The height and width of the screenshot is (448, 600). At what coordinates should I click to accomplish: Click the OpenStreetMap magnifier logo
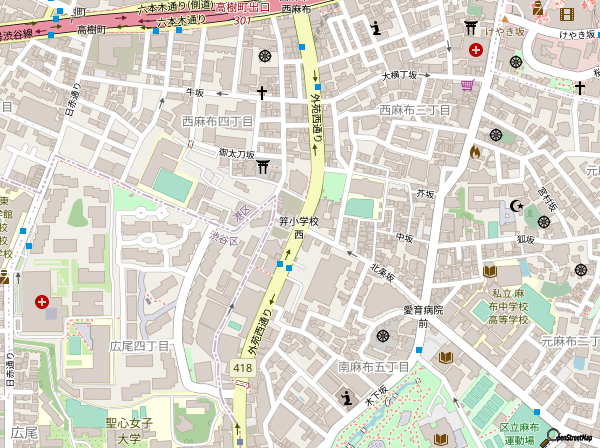[x=551, y=436]
